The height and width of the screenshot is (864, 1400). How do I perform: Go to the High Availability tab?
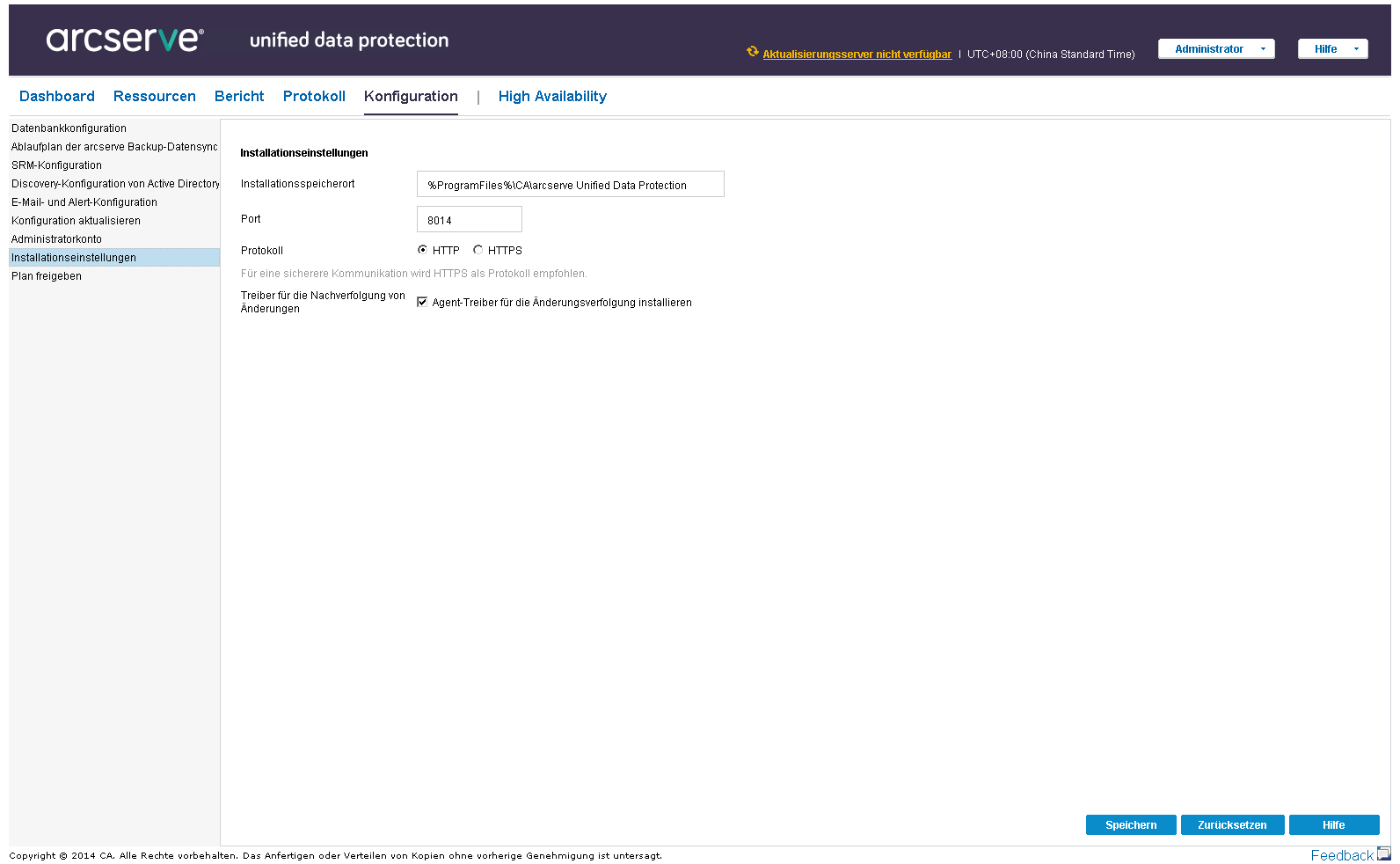point(552,97)
